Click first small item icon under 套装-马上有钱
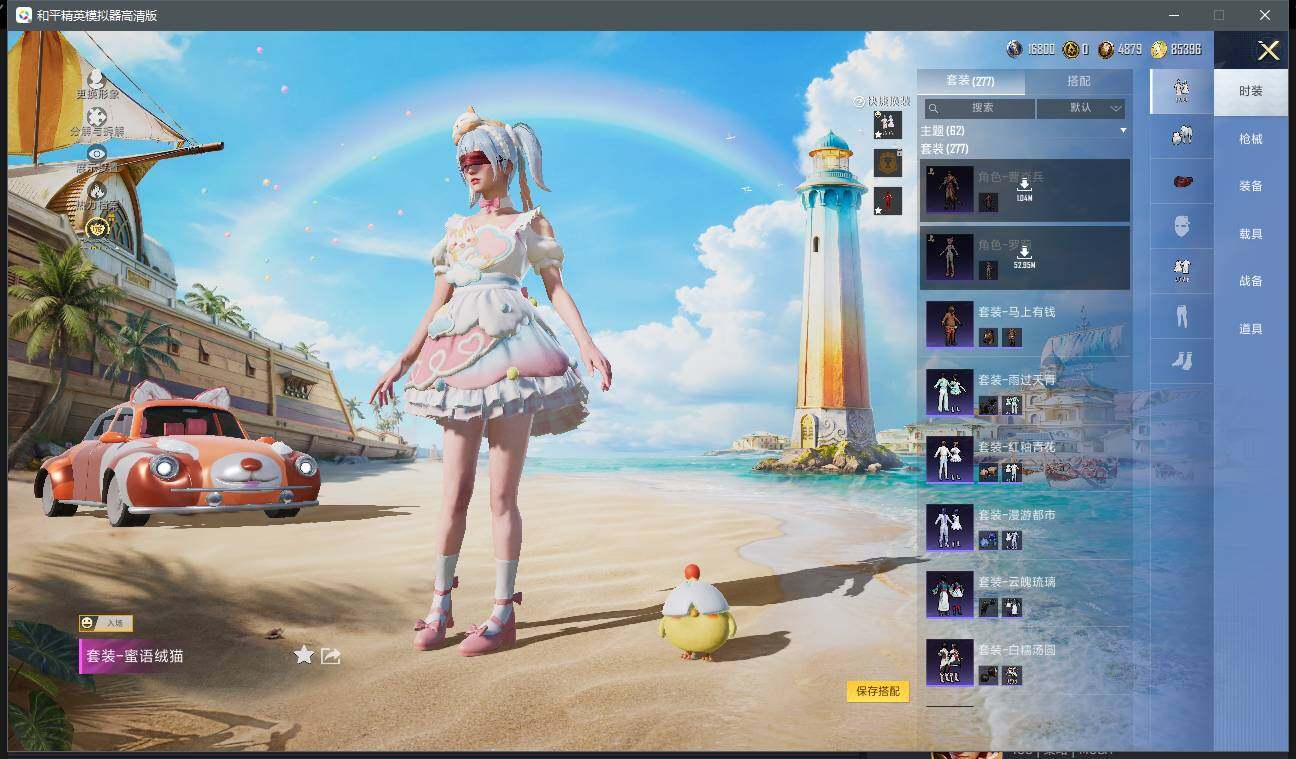1296x759 pixels. pos(988,337)
